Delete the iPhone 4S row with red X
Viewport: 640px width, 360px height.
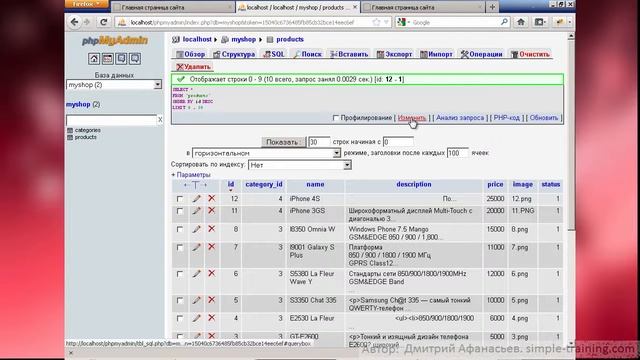pyautogui.click(x=211, y=198)
